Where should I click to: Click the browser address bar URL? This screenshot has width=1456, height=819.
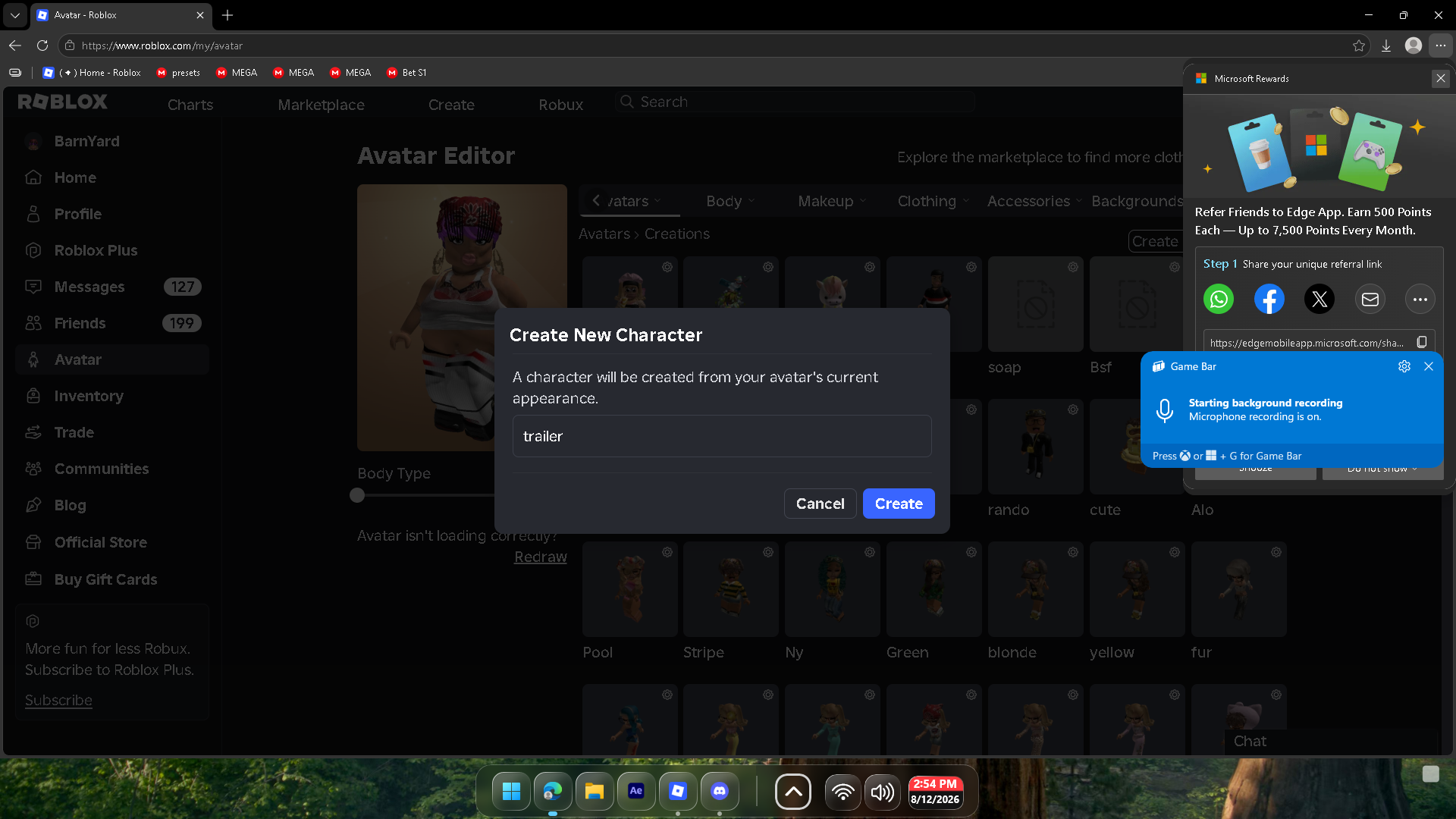pos(162,45)
